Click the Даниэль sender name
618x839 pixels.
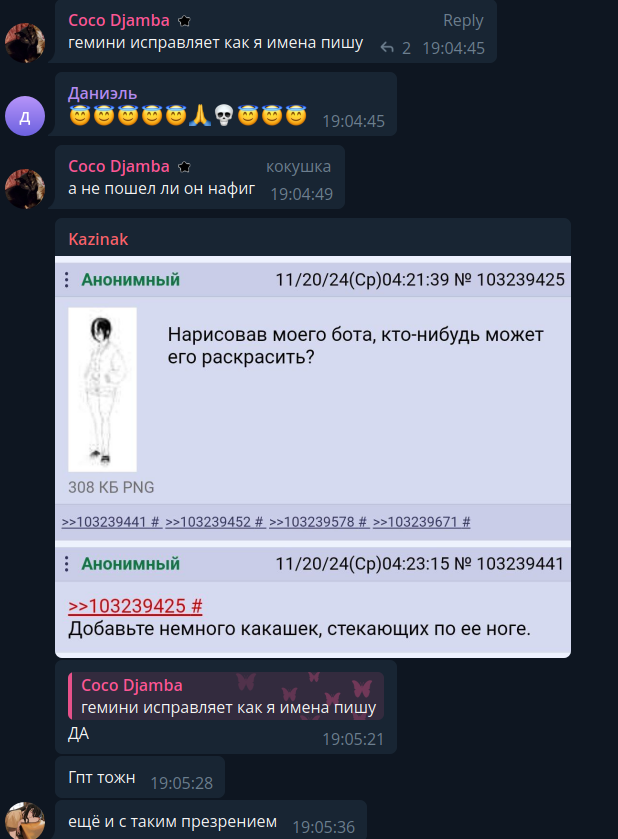point(103,93)
